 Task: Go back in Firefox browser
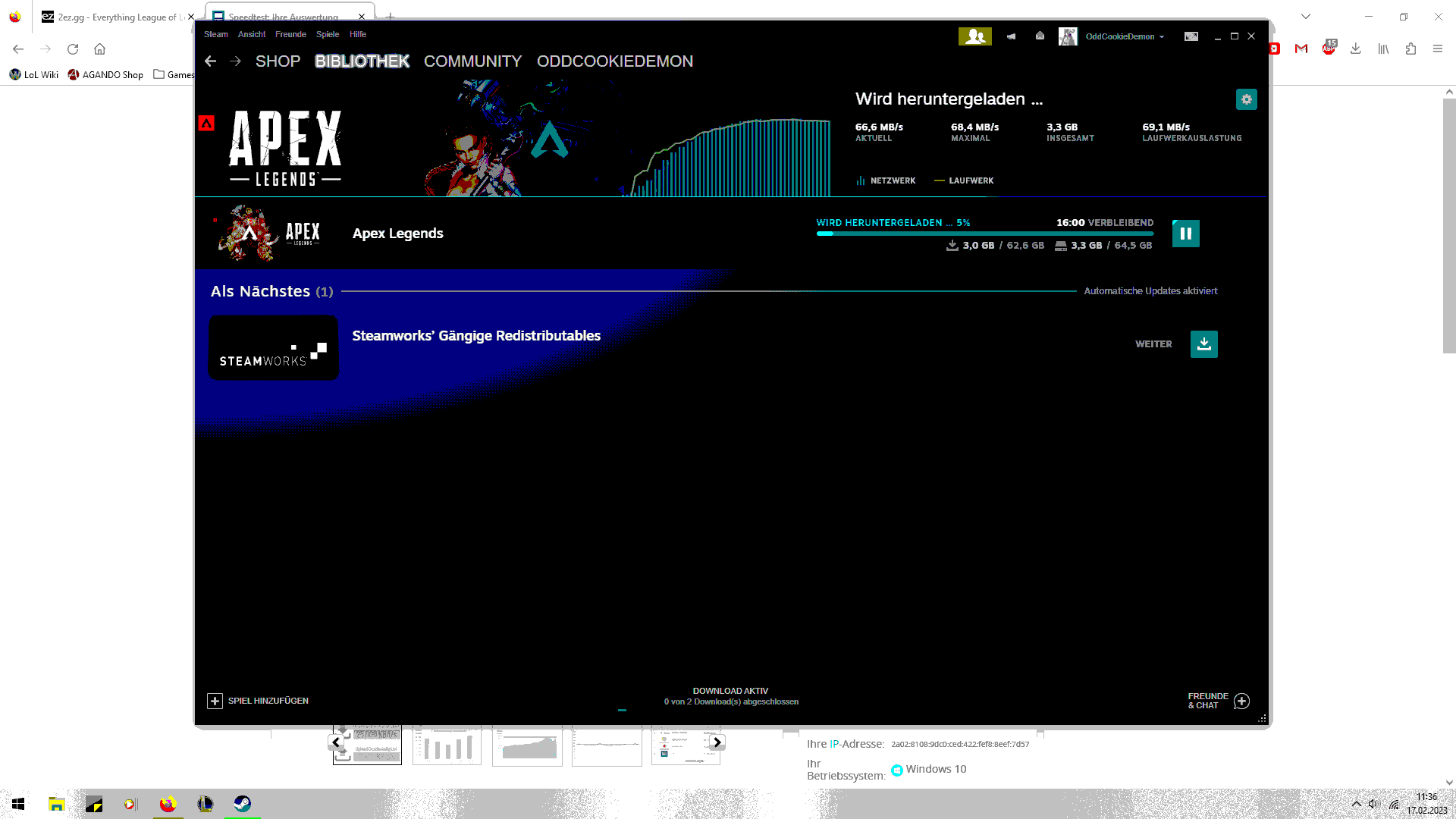click(x=18, y=49)
